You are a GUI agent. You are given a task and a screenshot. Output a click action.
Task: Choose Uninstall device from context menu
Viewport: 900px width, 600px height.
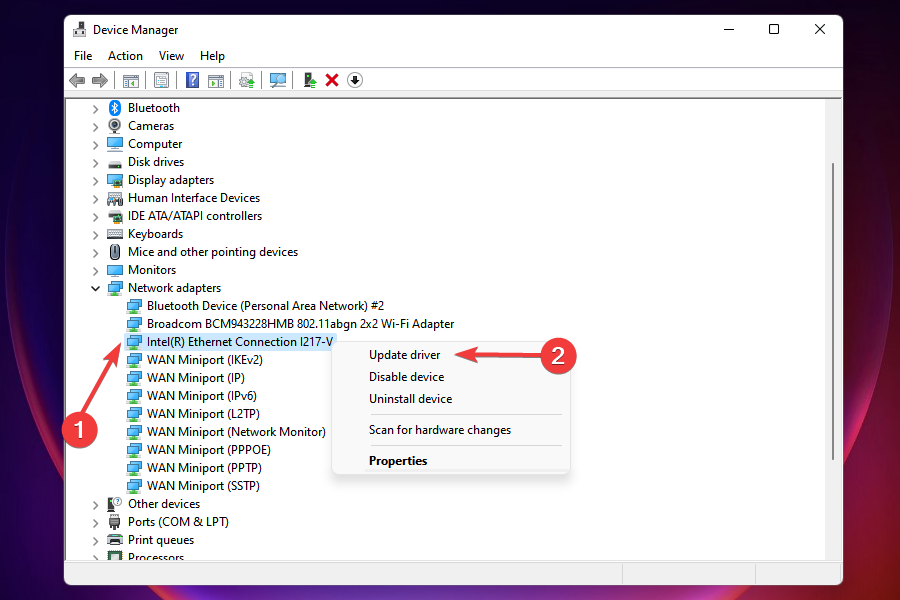pos(410,398)
